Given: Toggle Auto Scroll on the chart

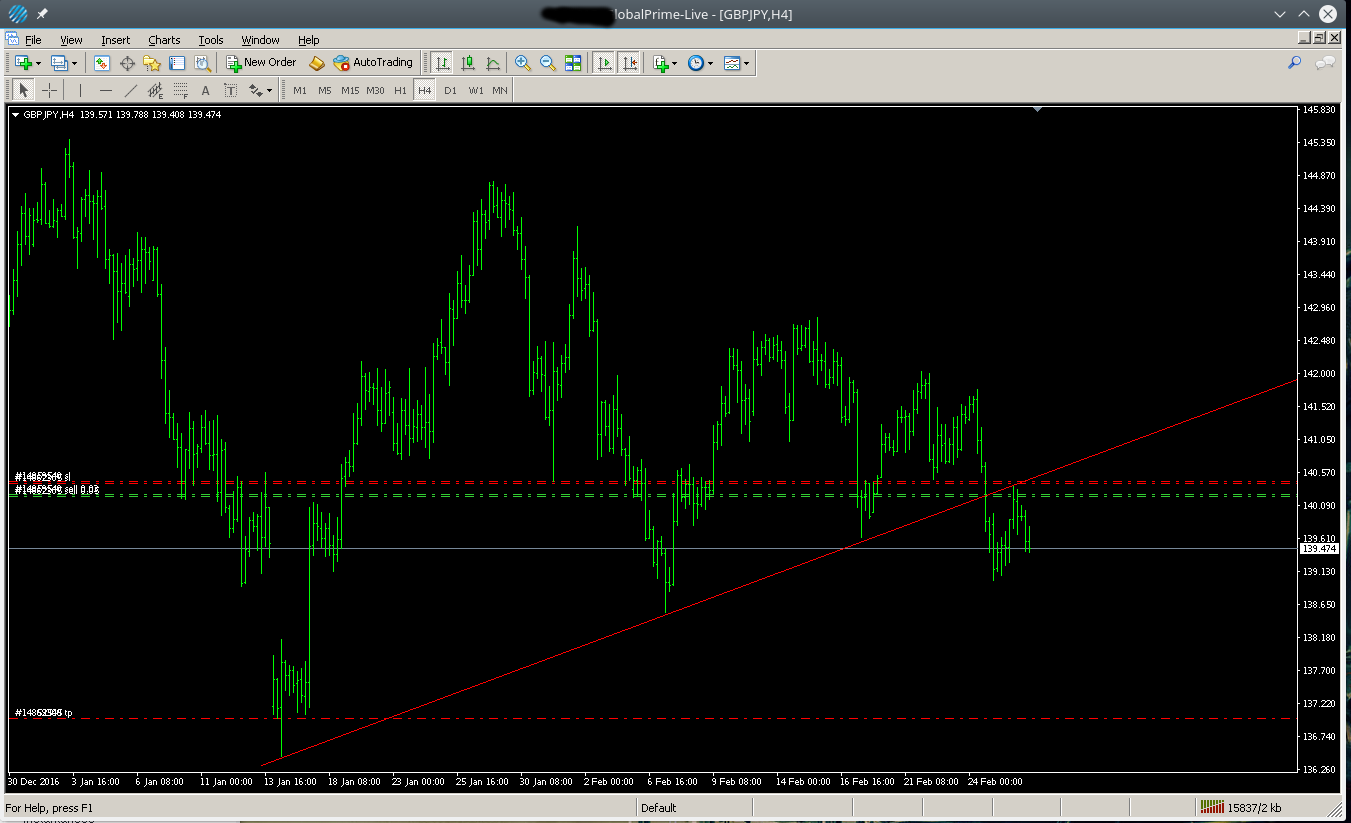Looking at the screenshot, I should (604, 62).
